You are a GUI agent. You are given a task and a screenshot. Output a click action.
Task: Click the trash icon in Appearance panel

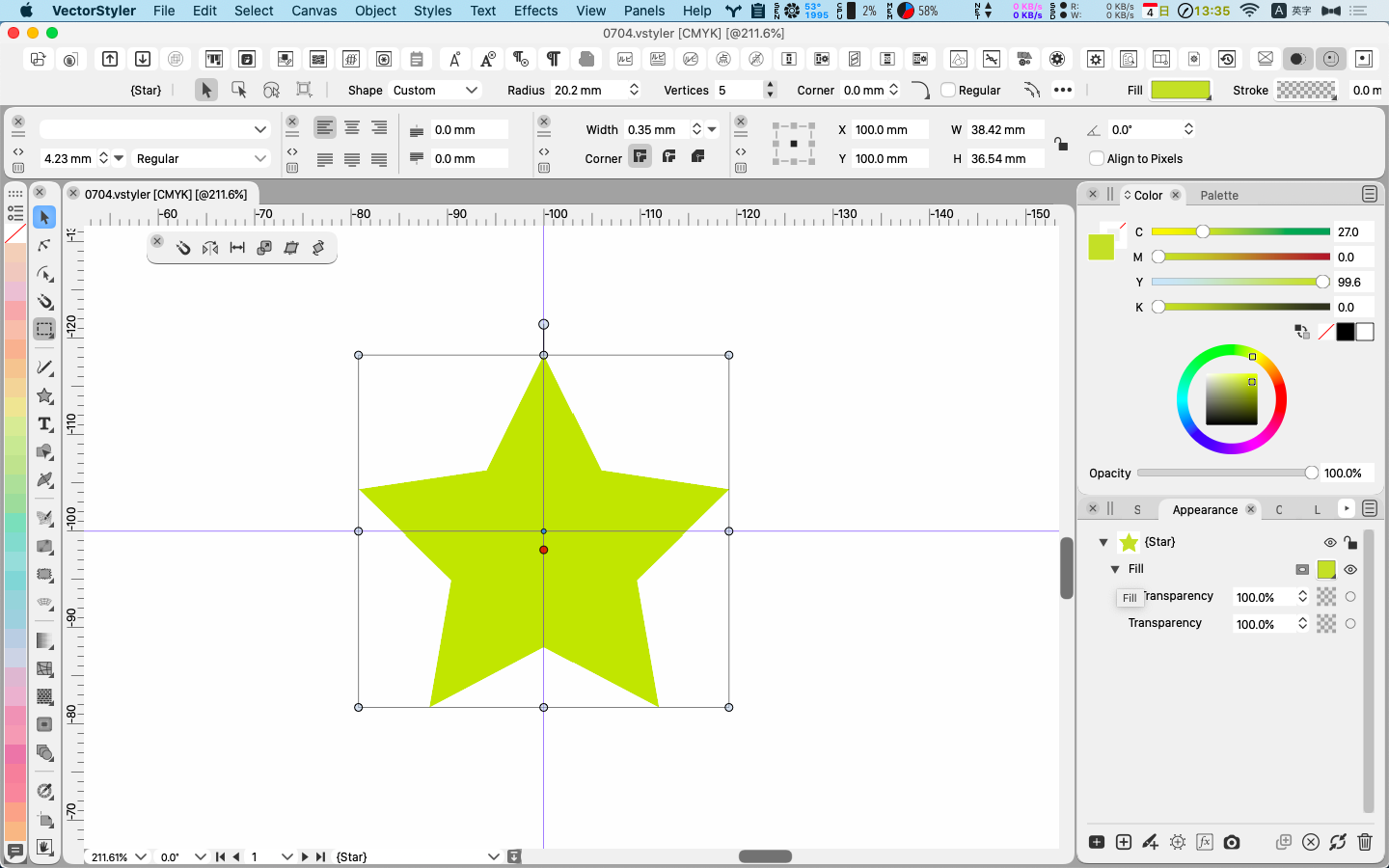1364,842
